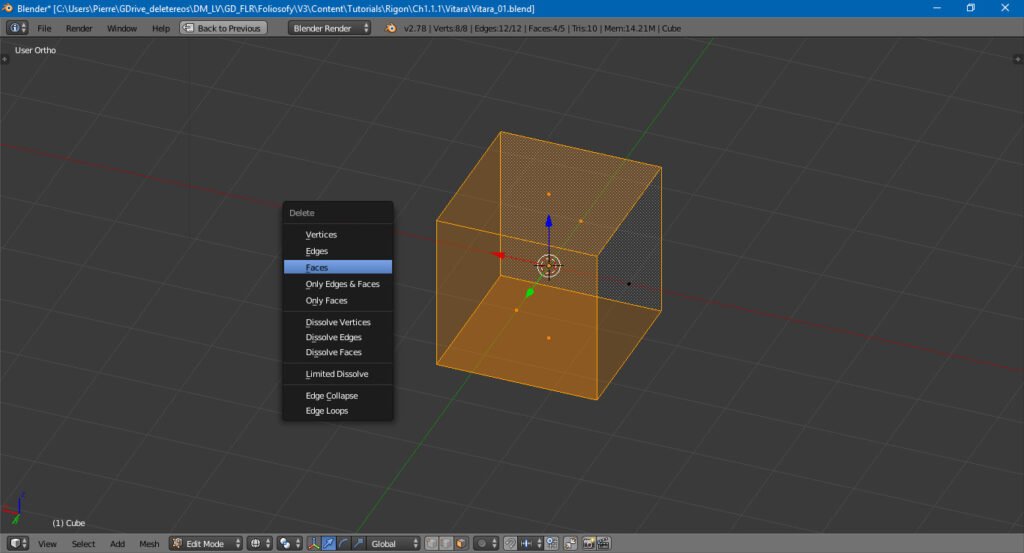Open the Select menu in 3D View header

point(84,543)
